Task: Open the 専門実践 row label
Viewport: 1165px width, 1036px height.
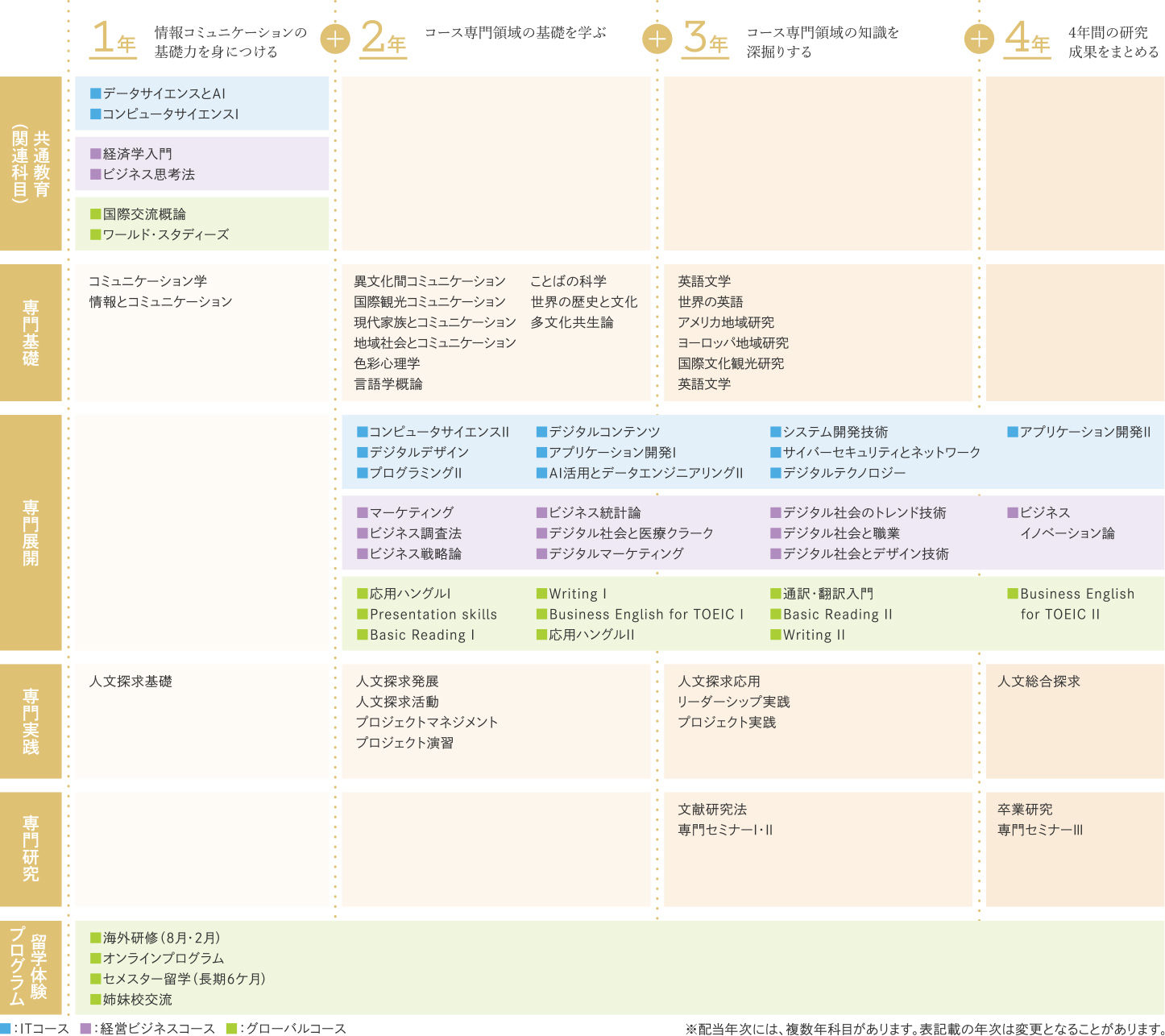Action: 31,721
